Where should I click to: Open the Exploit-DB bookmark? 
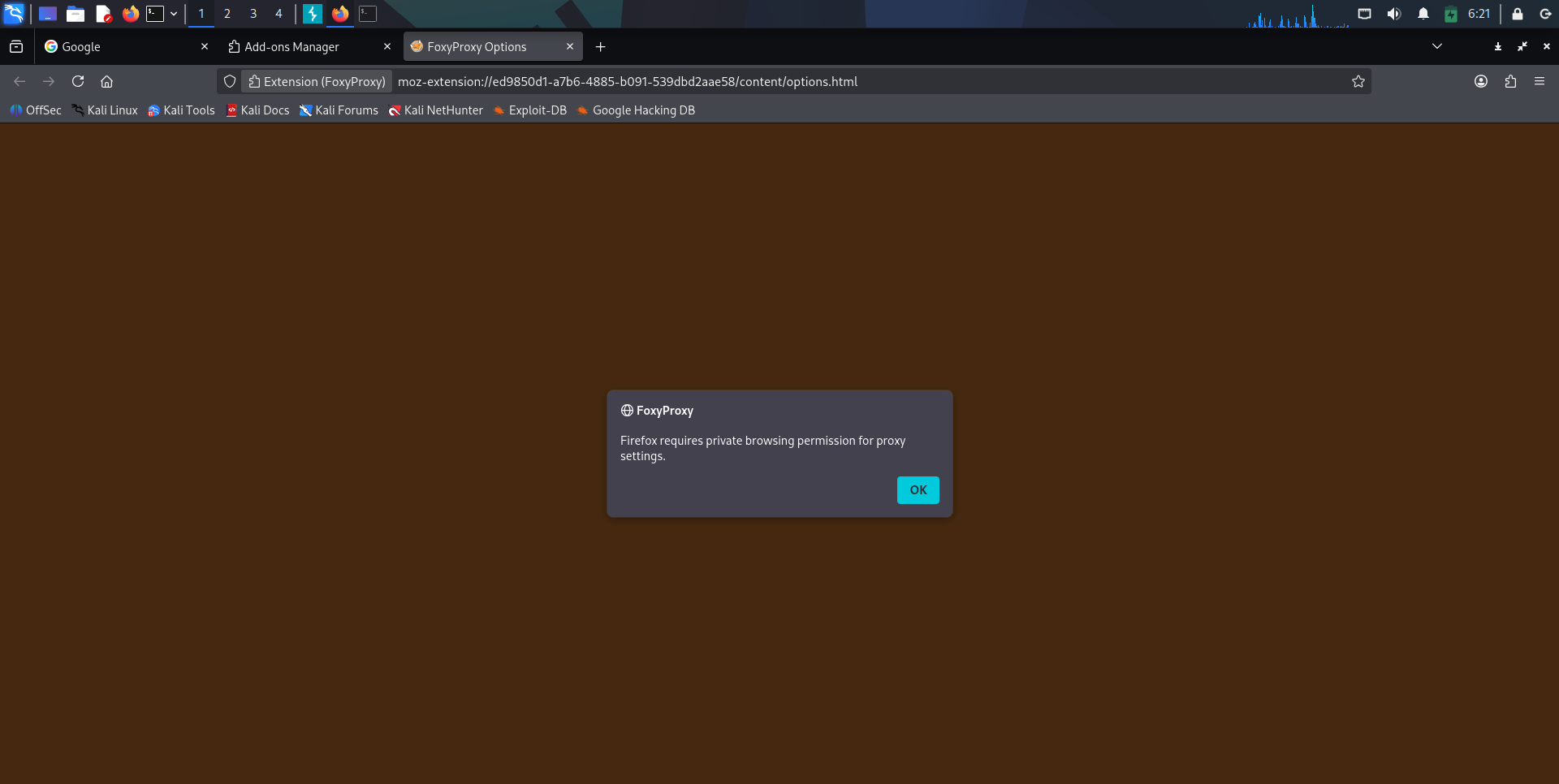click(530, 110)
